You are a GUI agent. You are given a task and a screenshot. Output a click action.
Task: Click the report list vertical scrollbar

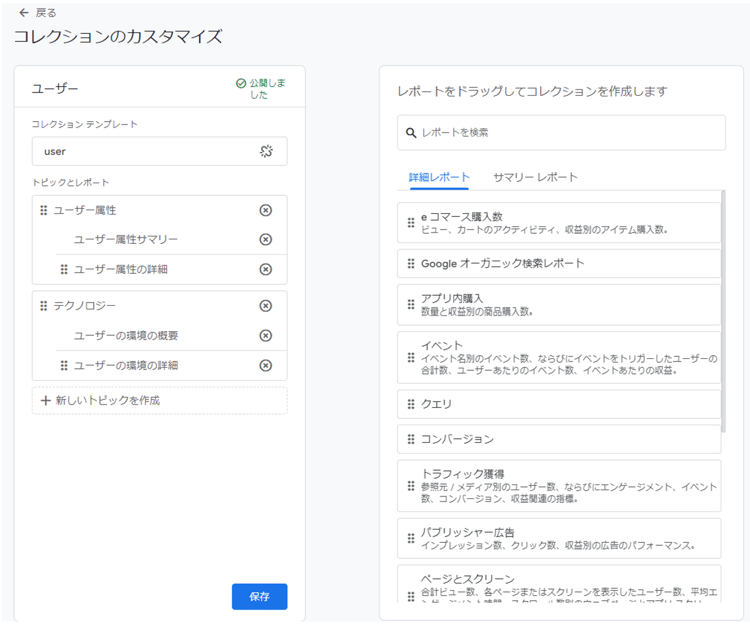click(723, 311)
